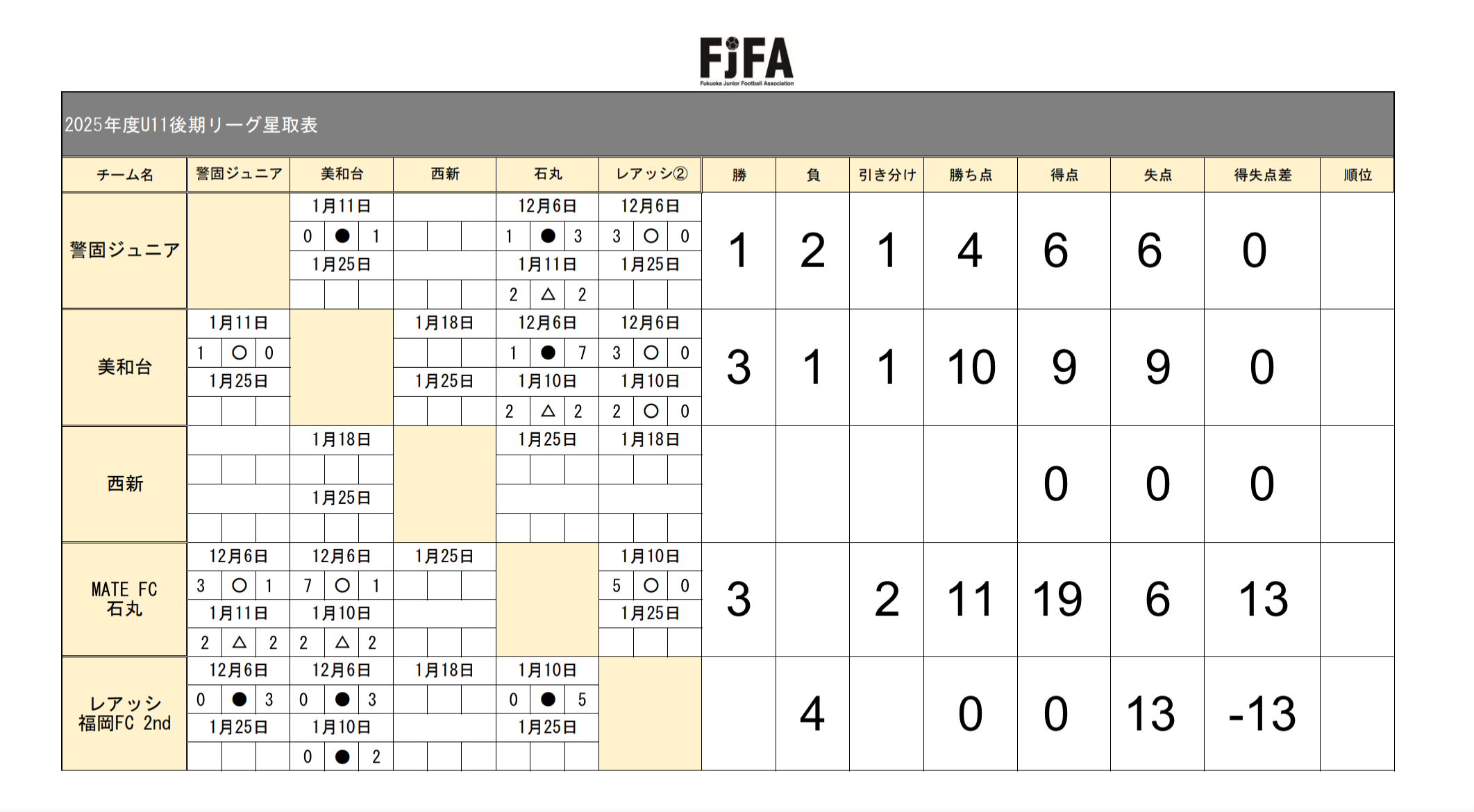The height and width of the screenshot is (812, 1474).
Task: Click the FJFA logo at the top
Action: point(746,61)
